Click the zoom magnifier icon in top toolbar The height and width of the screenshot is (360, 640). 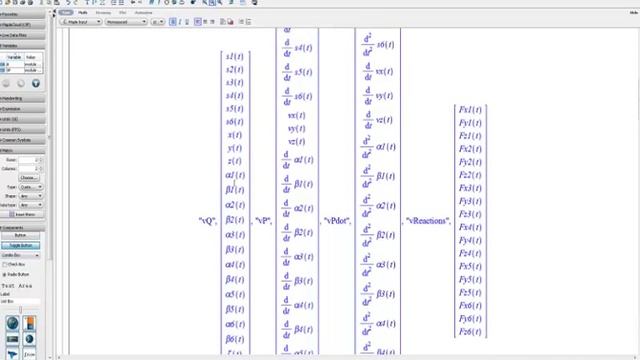220,2
